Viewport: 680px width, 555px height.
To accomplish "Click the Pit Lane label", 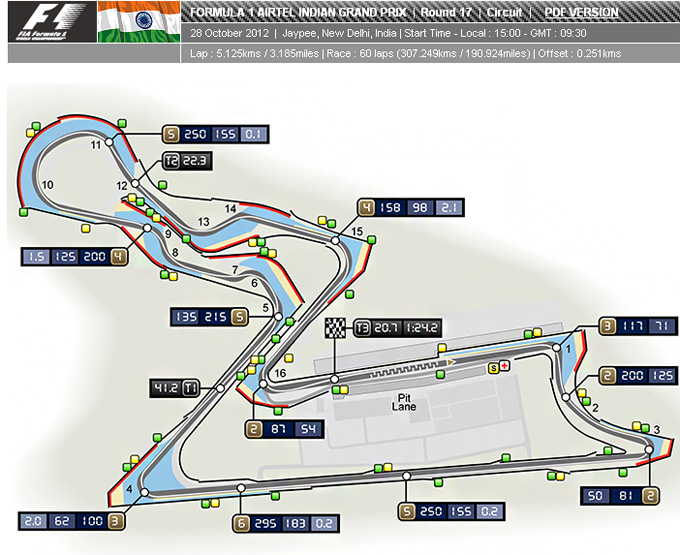I will point(402,402).
